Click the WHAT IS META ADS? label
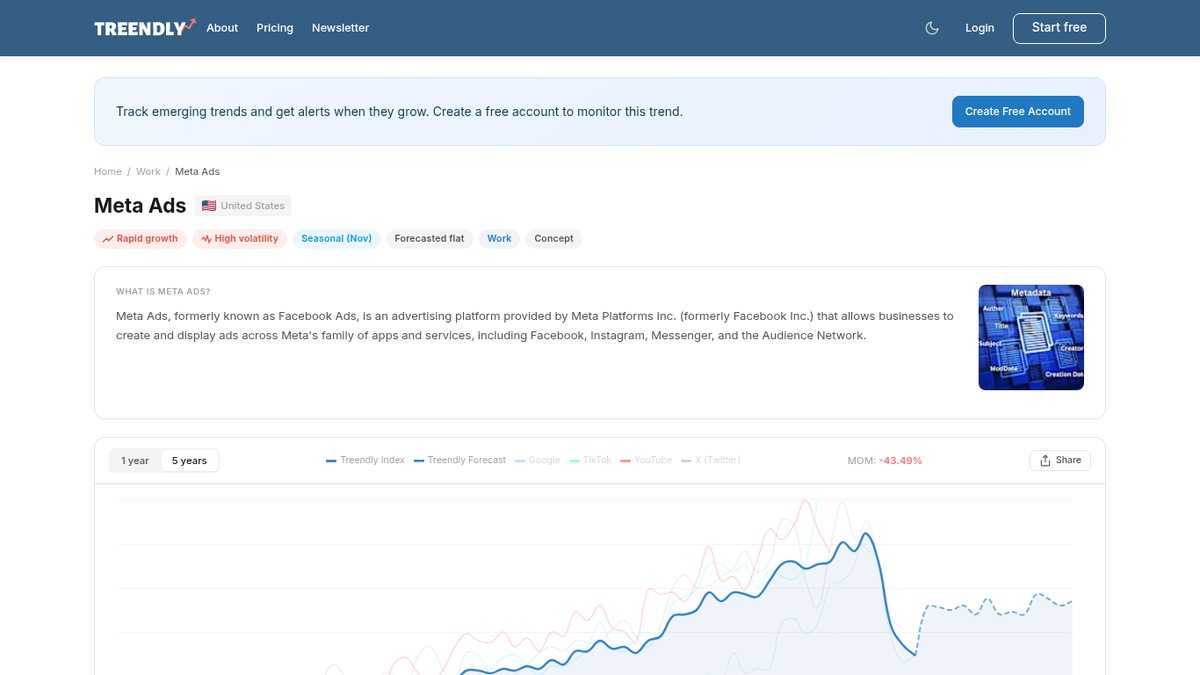1200x675 pixels. point(163,292)
